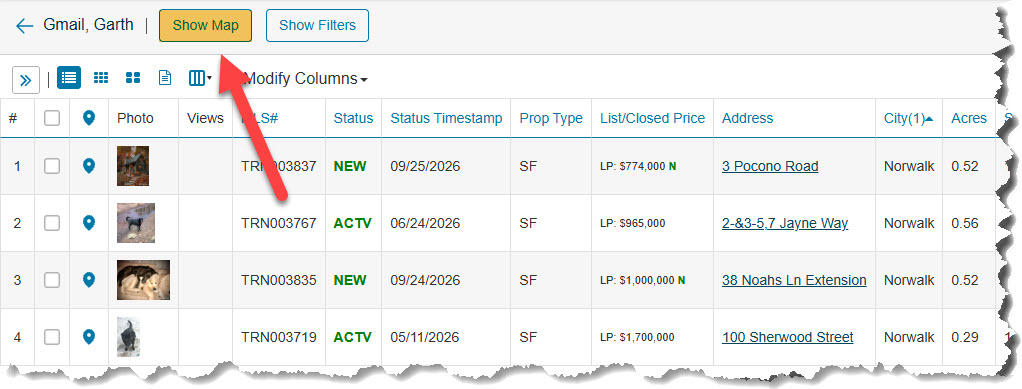Sort by List/Closed Price column header
This screenshot has height=389, width=1022.
(x=652, y=118)
